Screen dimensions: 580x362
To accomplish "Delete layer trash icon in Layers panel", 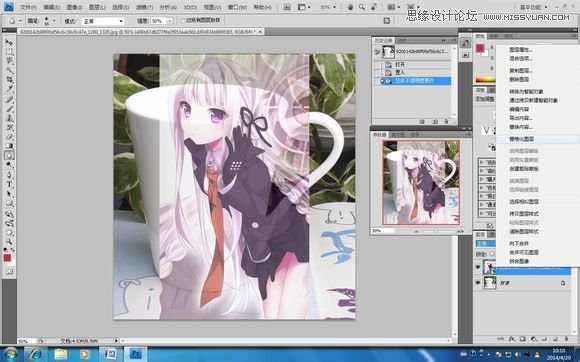I will point(566,339).
